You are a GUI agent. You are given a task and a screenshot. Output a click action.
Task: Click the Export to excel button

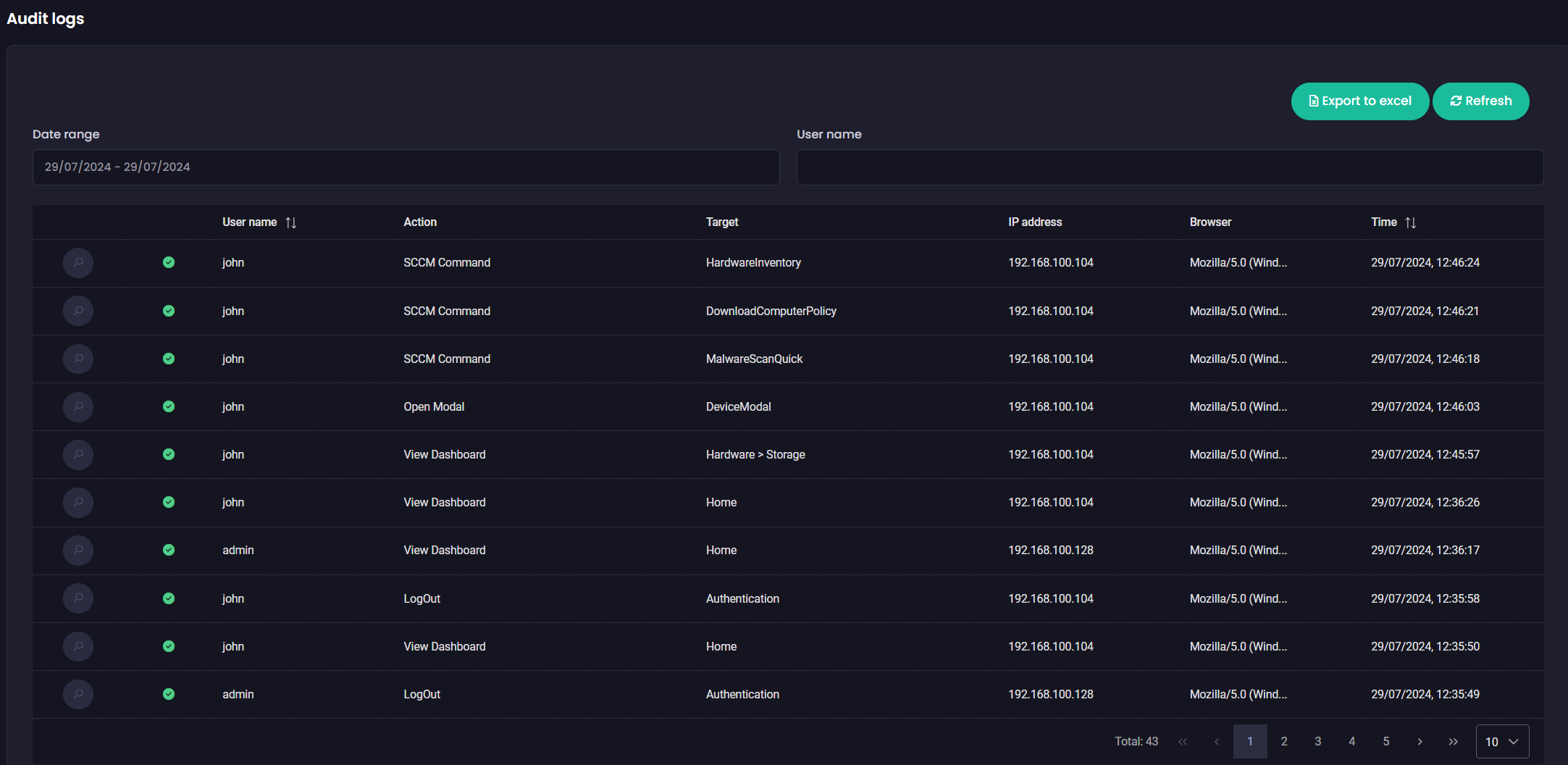coord(1359,101)
